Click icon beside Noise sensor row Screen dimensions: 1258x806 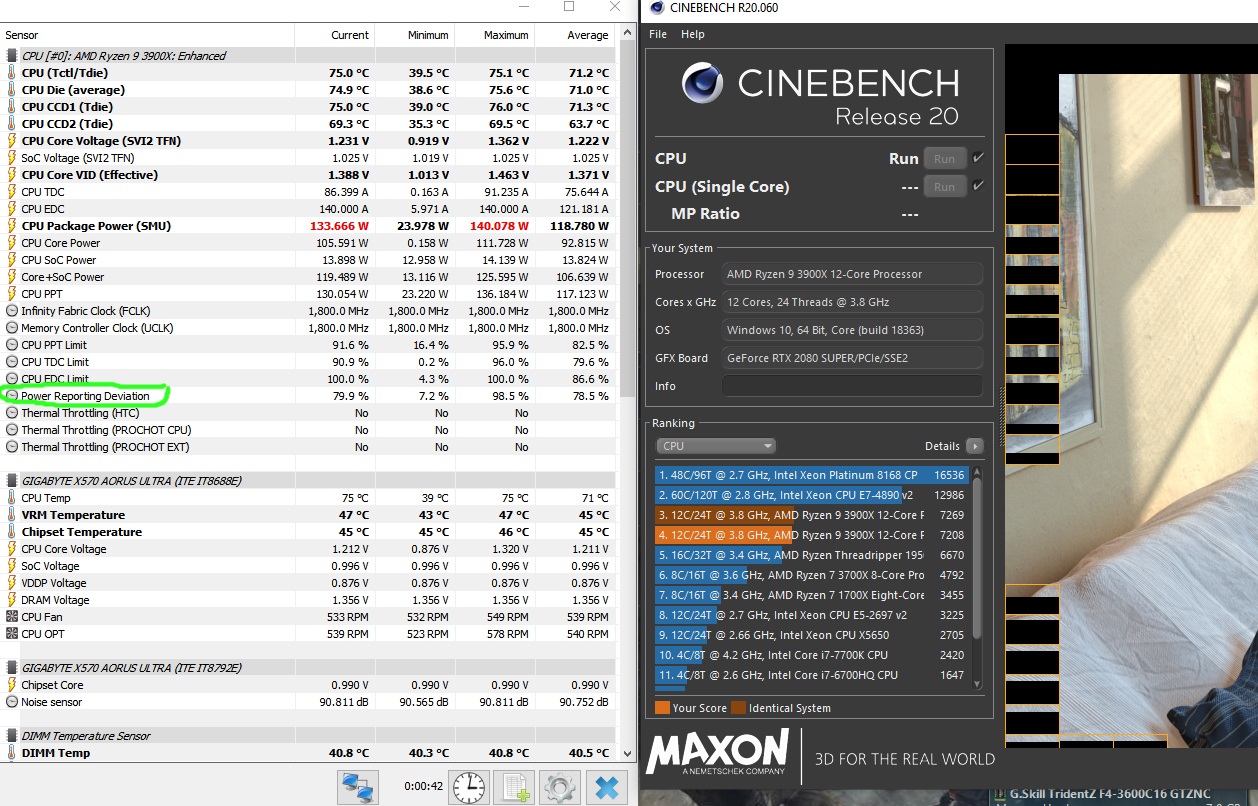pyautogui.click(x=11, y=702)
